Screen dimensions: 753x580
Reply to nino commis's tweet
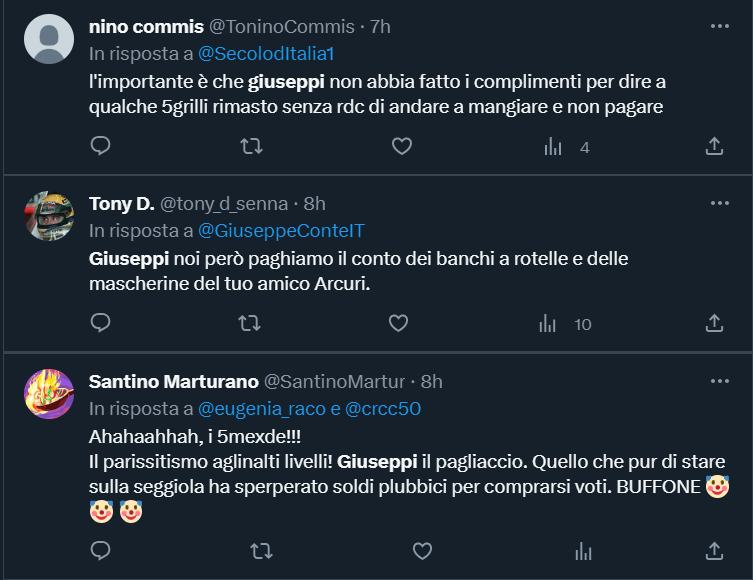click(x=100, y=147)
